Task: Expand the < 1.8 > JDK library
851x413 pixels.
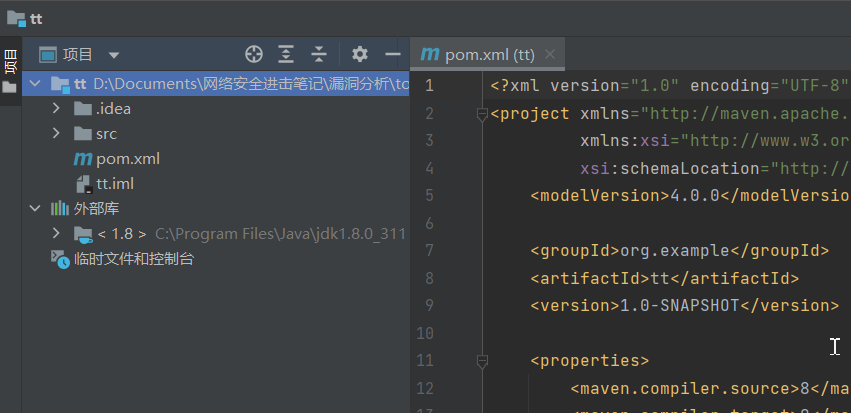Action: (x=56, y=233)
